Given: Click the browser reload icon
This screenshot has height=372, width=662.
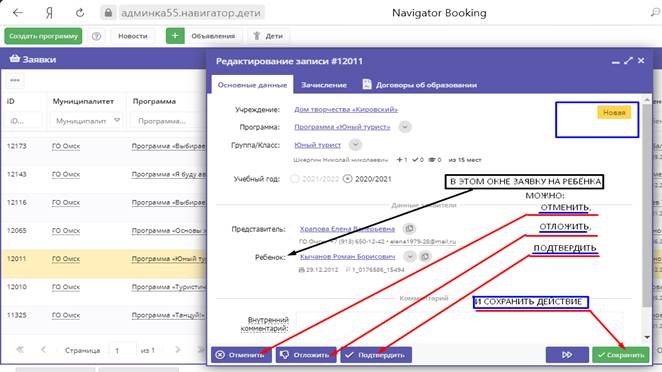Looking at the screenshot, I should [80, 13].
